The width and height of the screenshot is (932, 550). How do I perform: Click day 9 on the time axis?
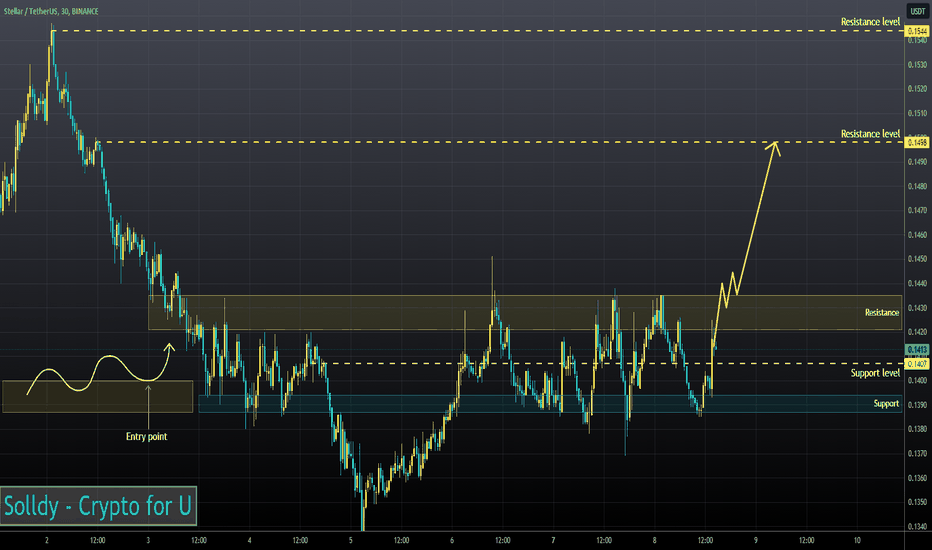pos(756,540)
